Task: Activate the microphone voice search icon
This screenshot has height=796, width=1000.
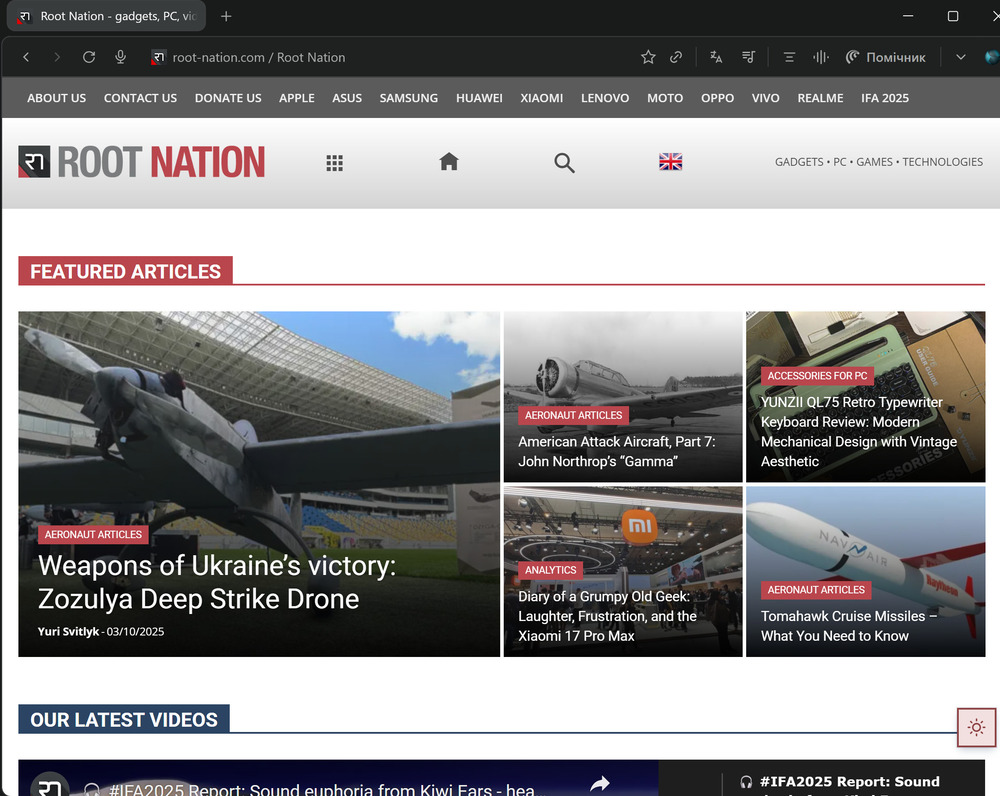Action: (x=120, y=57)
